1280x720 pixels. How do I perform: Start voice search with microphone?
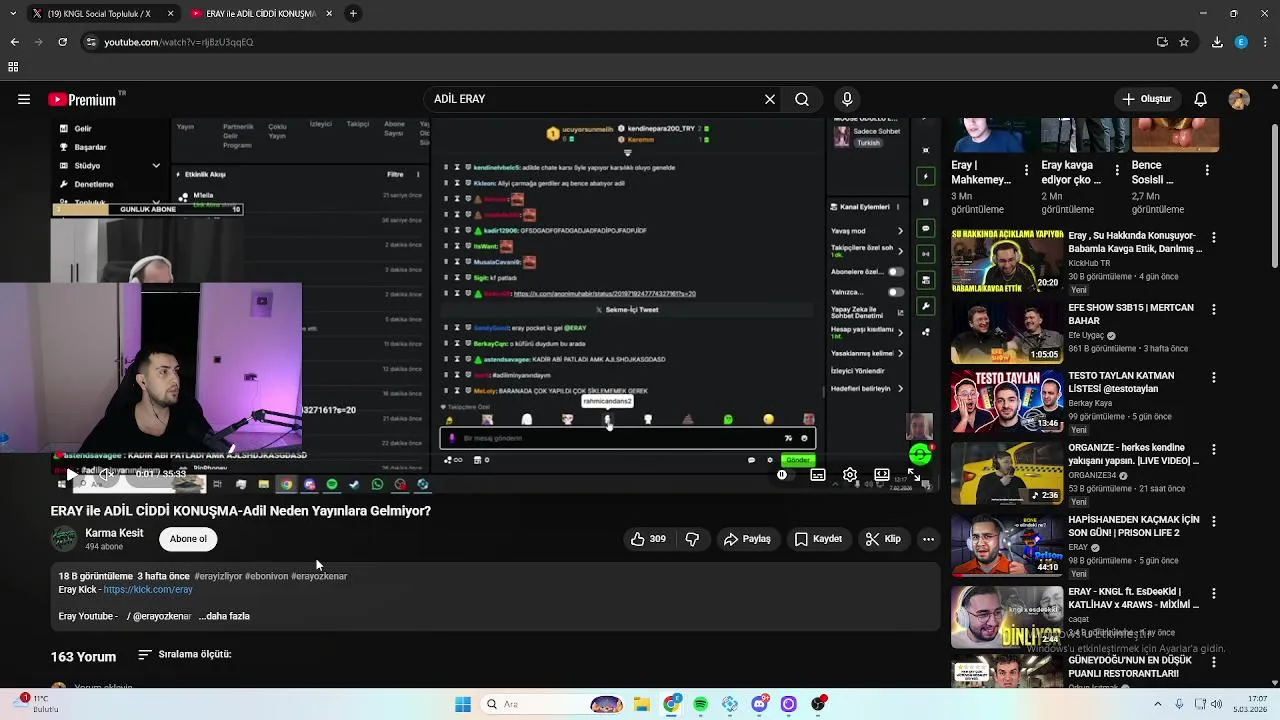point(847,99)
